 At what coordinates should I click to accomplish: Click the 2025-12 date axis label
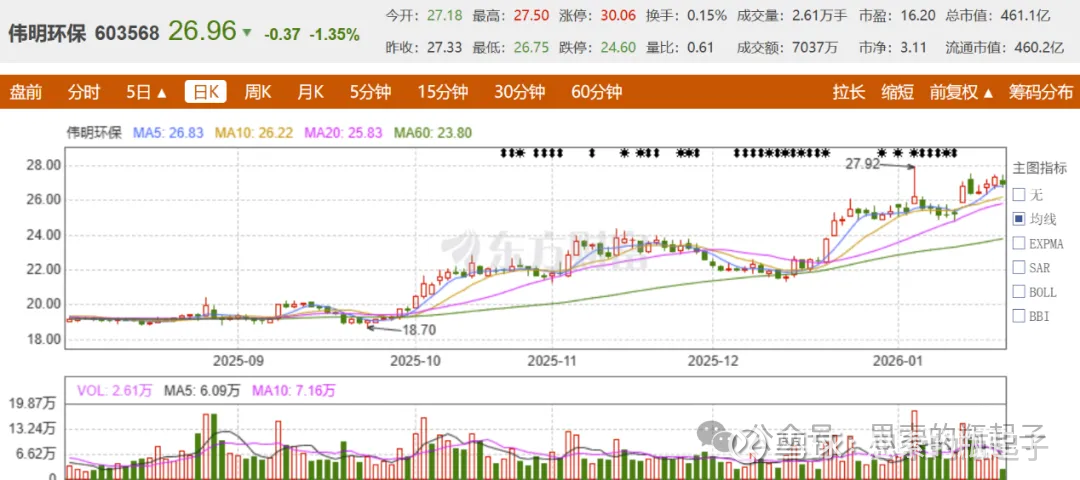pos(713,359)
